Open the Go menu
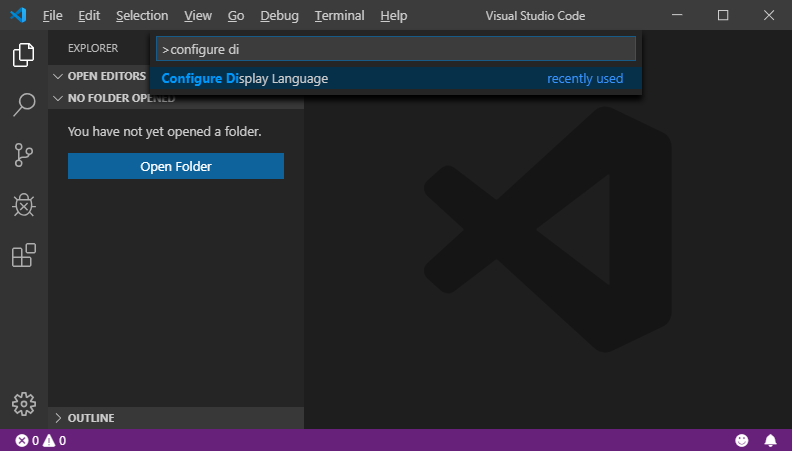This screenshot has width=792, height=451. click(x=236, y=16)
